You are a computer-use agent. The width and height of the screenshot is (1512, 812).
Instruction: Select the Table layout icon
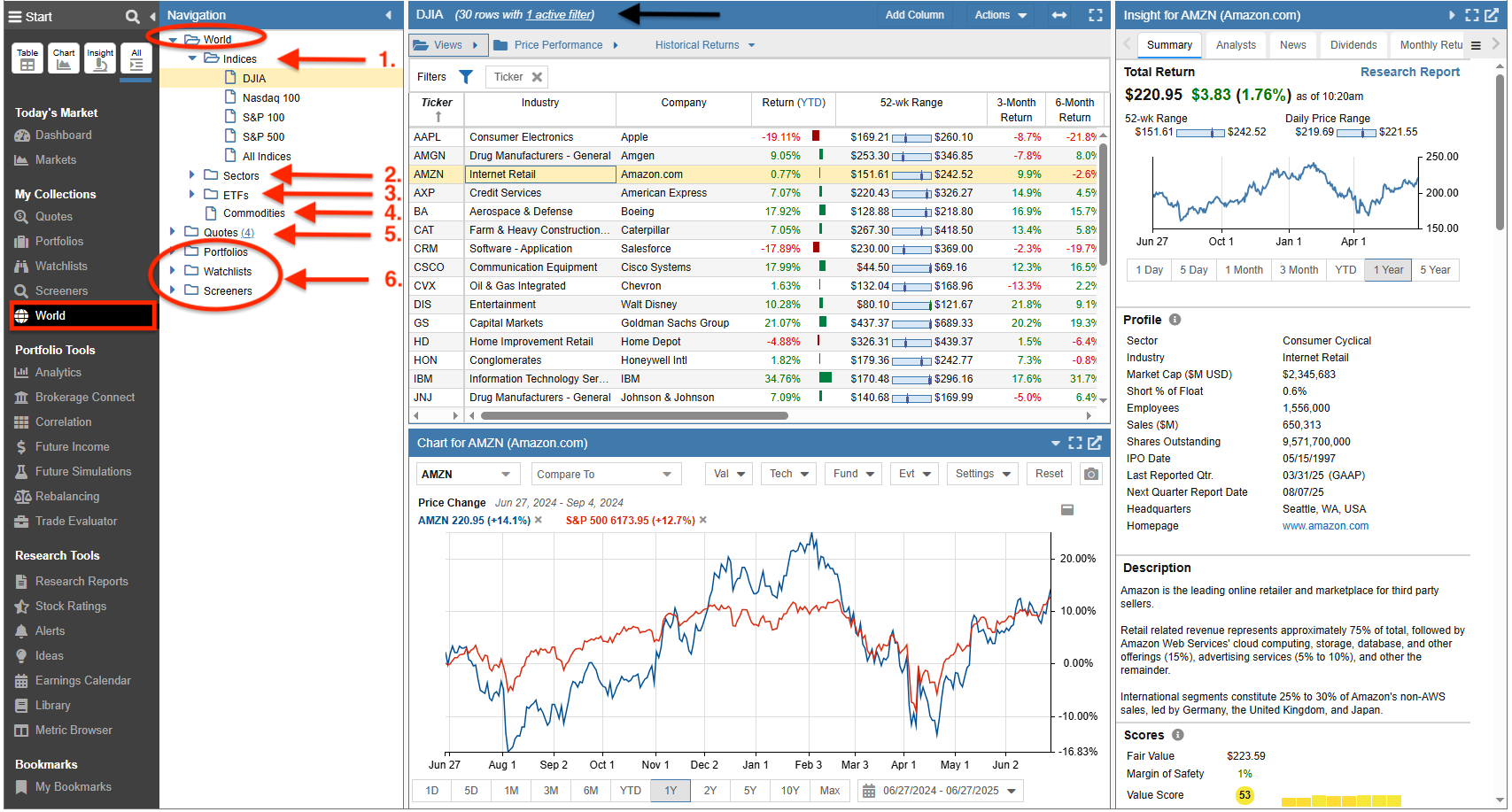(27, 58)
